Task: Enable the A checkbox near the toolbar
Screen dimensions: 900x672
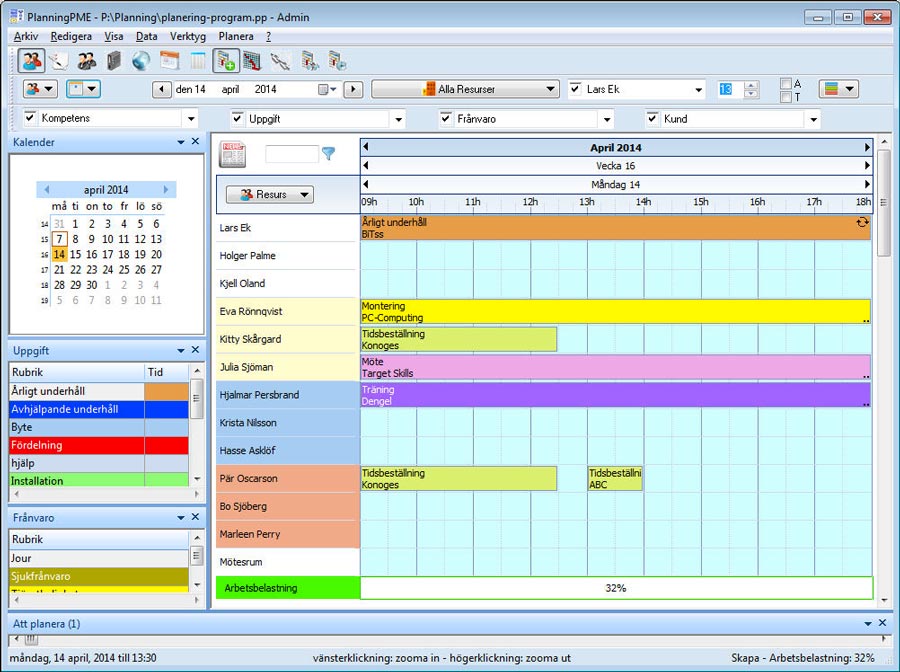Action: click(786, 84)
